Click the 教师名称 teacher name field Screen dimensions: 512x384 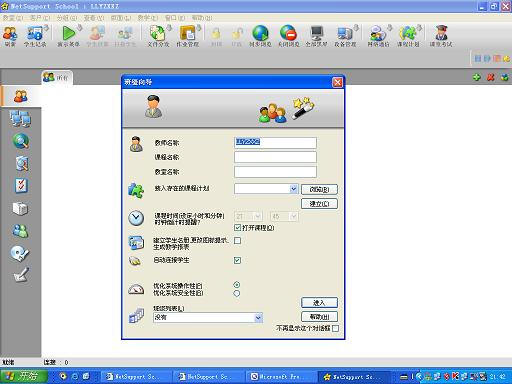275,143
